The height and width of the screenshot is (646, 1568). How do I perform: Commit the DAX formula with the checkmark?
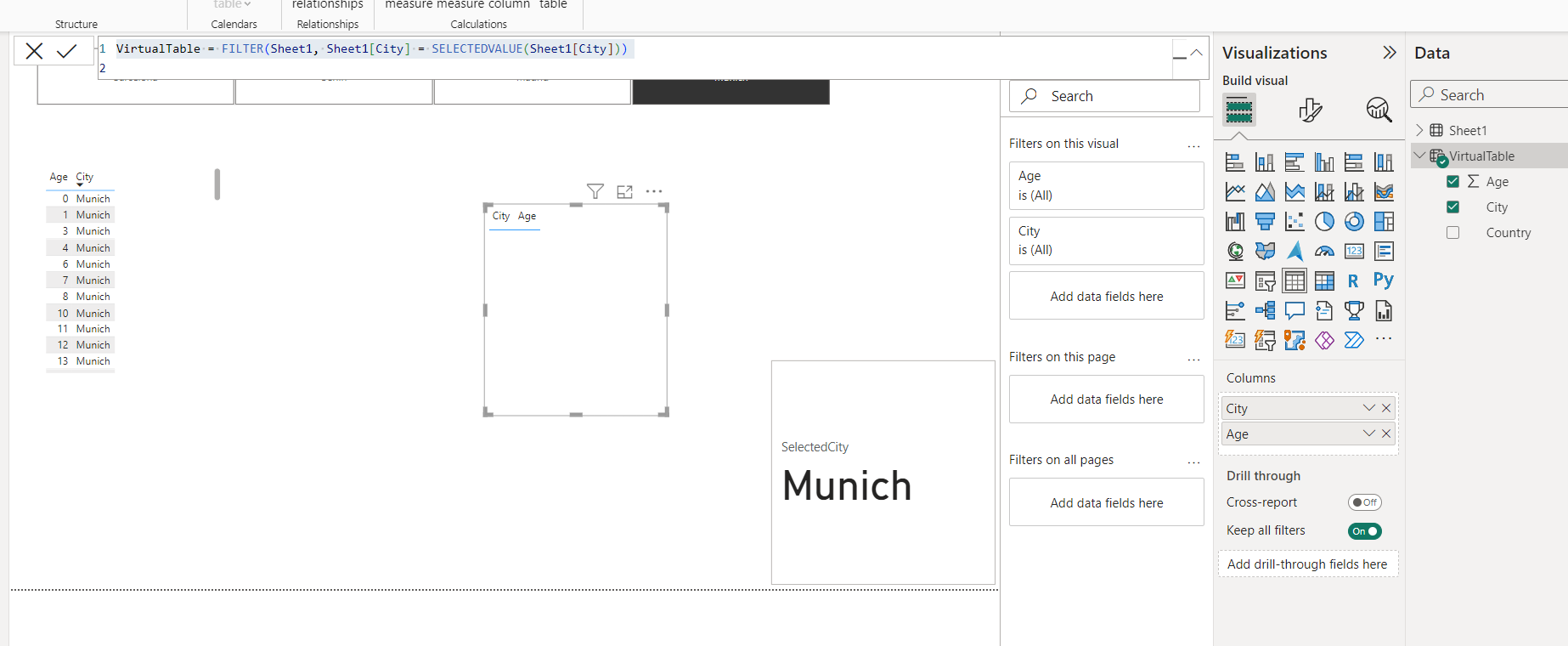tap(66, 51)
